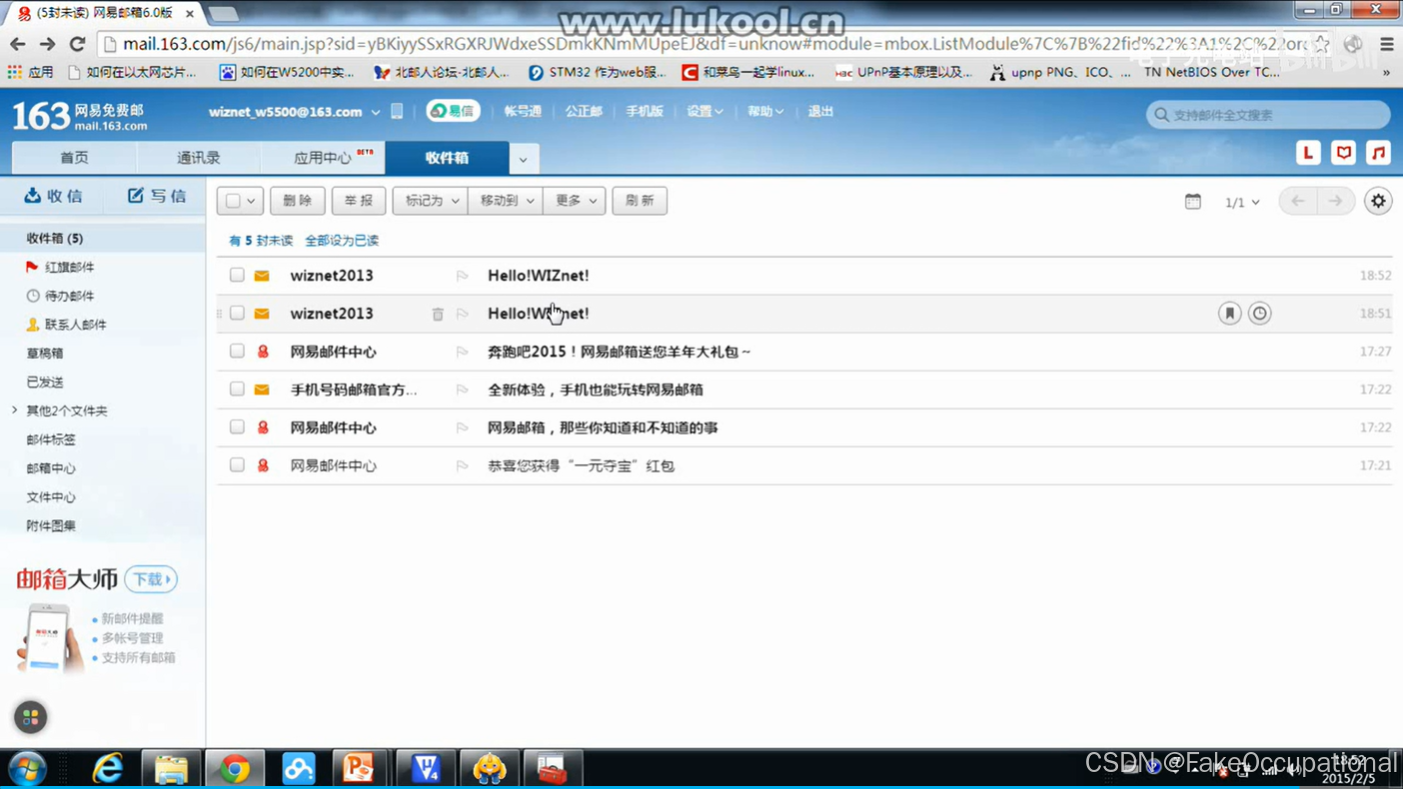Open 草稿箱 folder in sidebar
The image size is (1403, 789).
pyautogui.click(x=45, y=353)
